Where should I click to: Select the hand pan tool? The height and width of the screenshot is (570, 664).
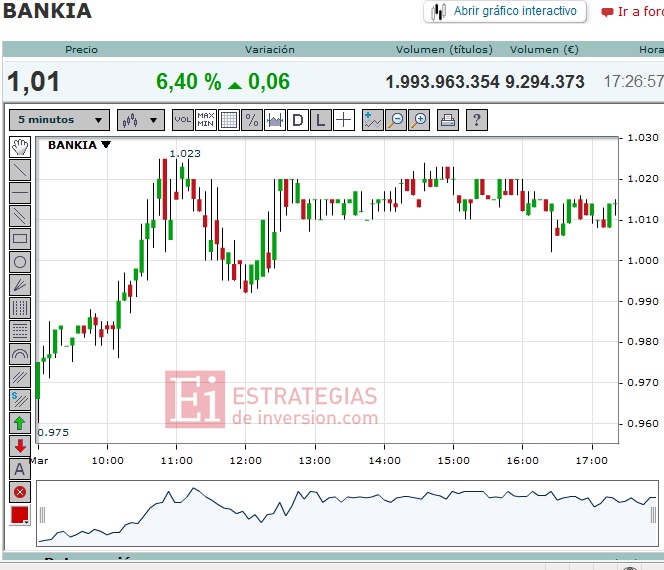(20, 147)
